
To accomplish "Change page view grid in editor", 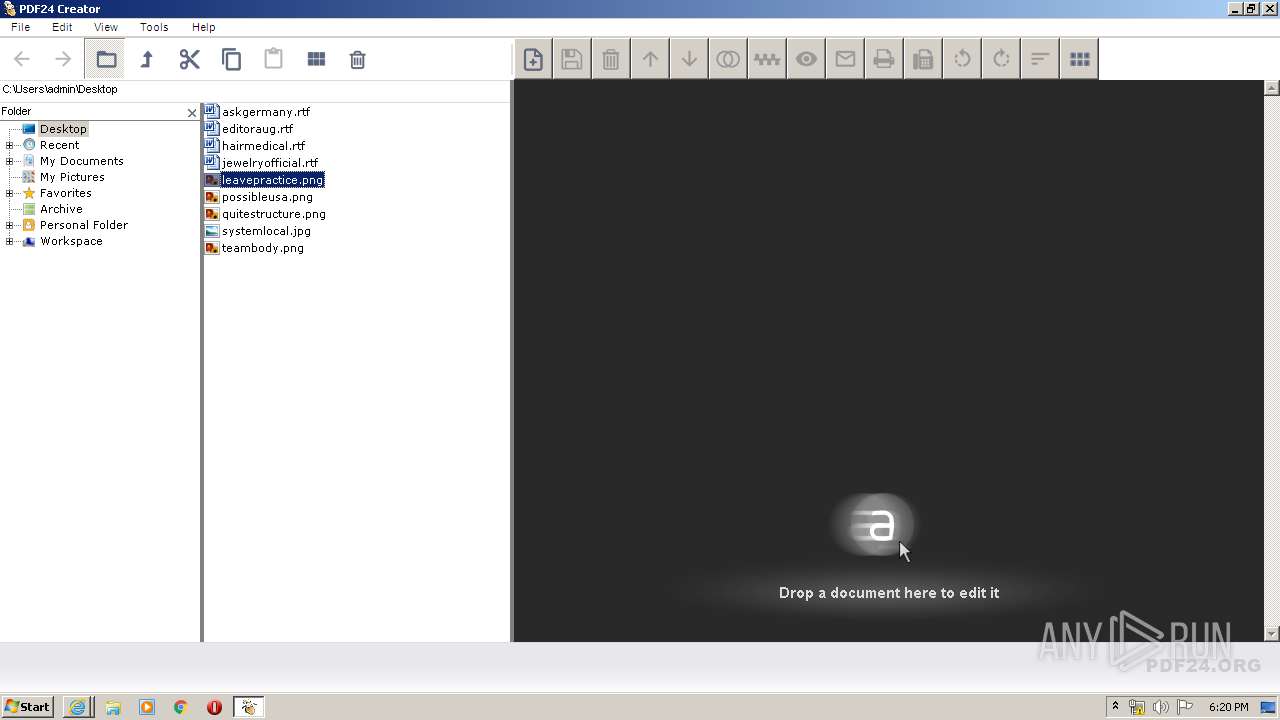I will 1079,60.
